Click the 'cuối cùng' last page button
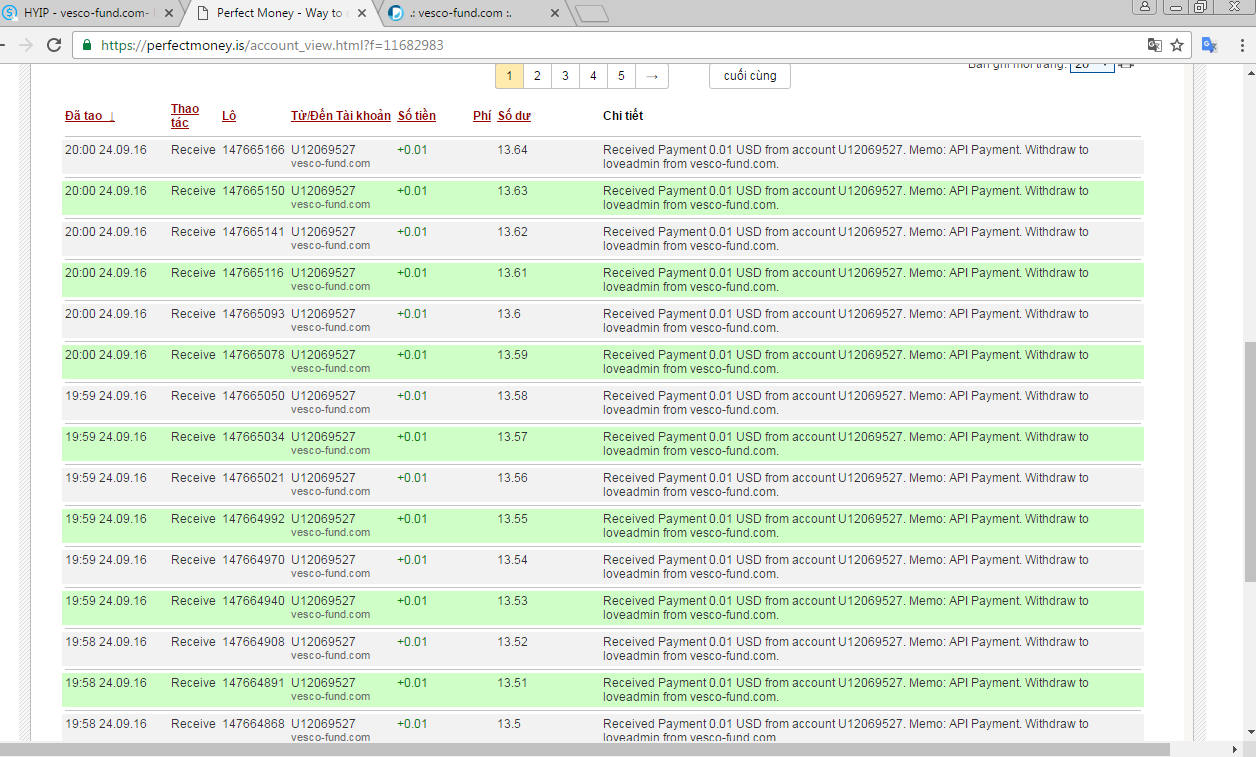Image resolution: width=1256 pixels, height=757 pixels. 749,76
